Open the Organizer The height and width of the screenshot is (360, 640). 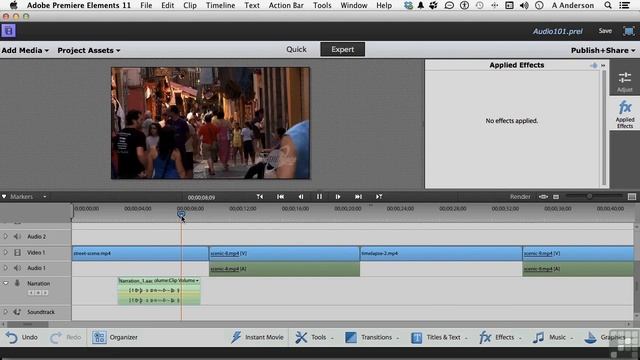coord(115,337)
